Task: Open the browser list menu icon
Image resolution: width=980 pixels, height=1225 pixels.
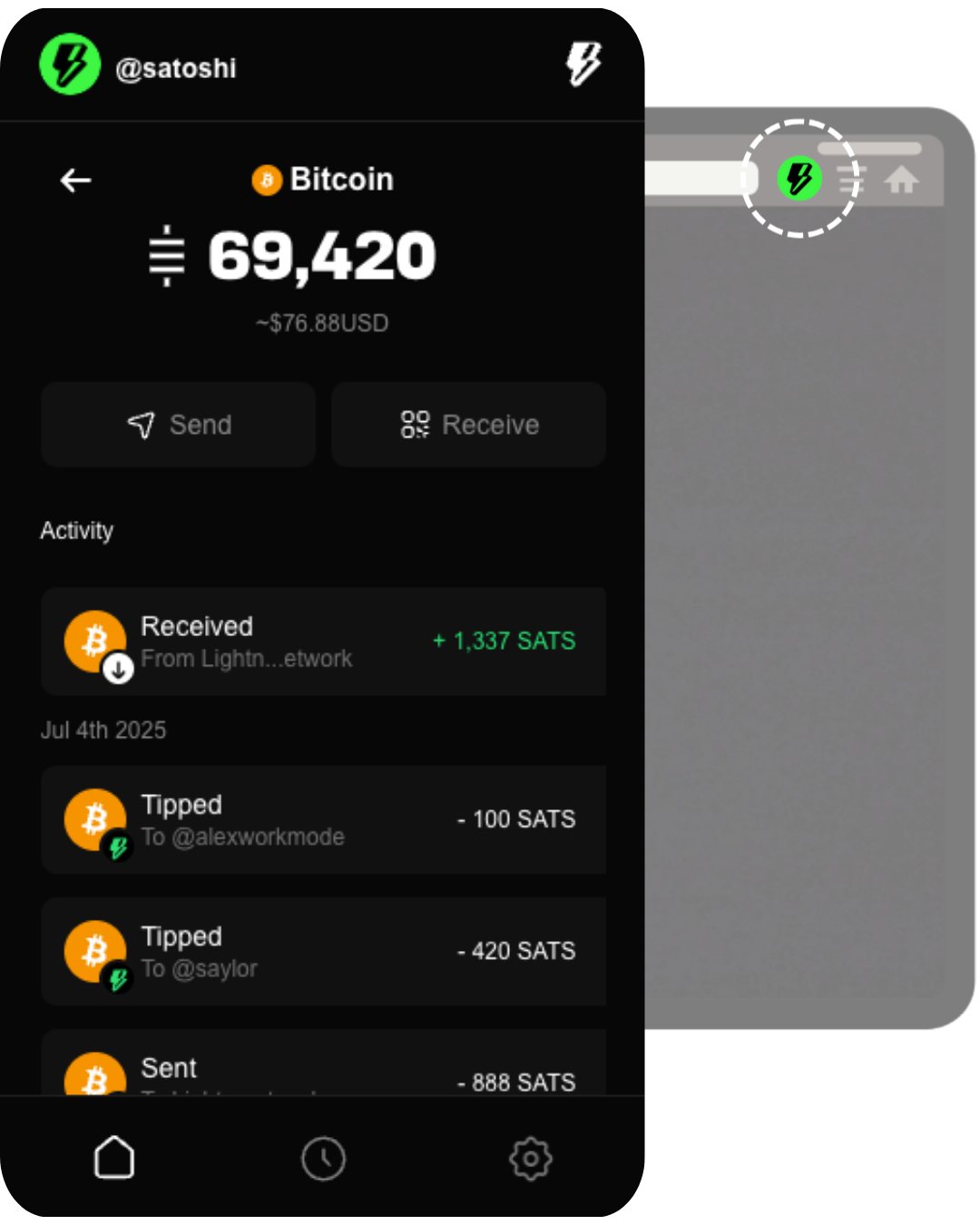Action: (850, 180)
